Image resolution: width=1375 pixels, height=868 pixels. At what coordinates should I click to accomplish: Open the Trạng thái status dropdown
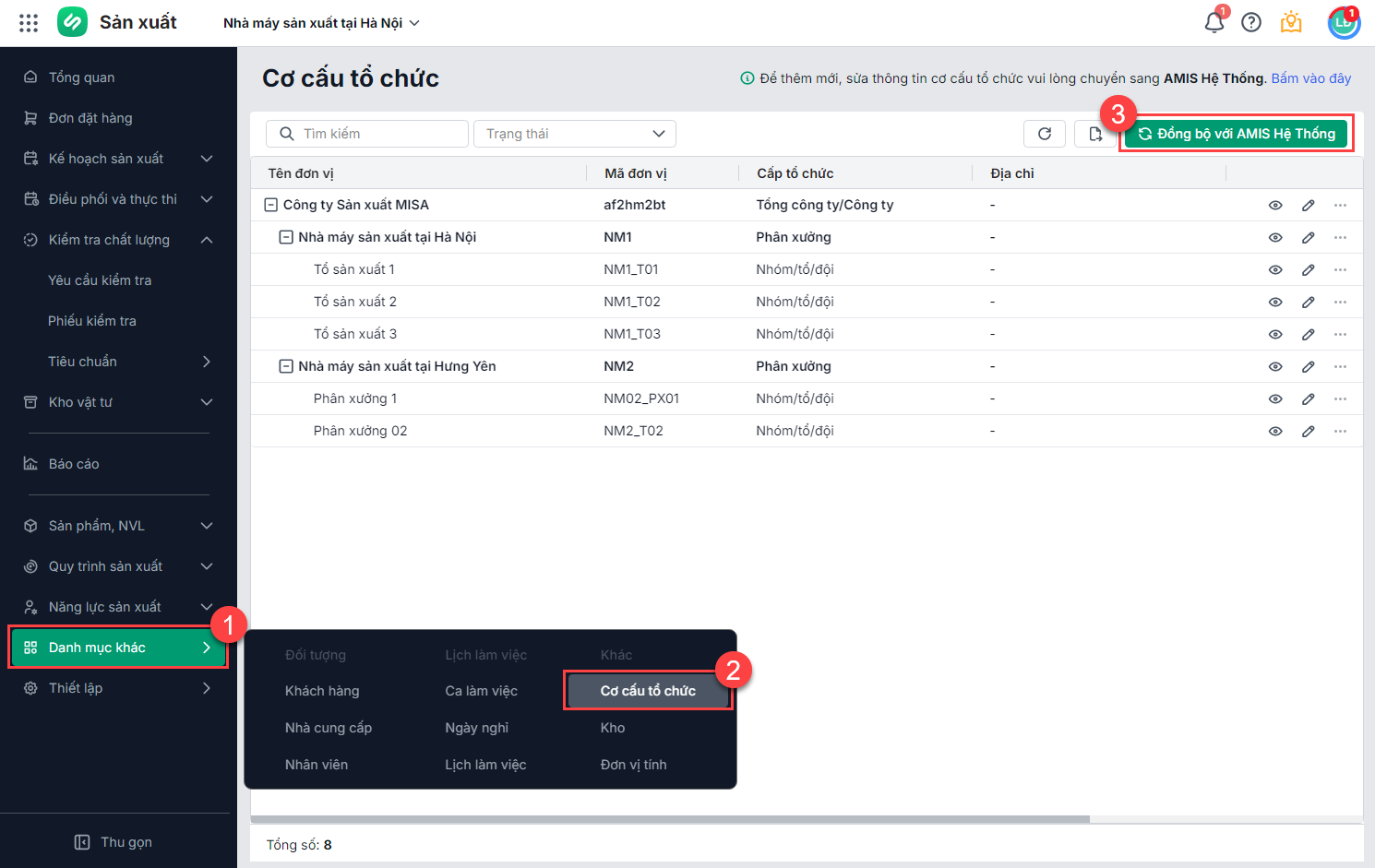pos(575,134)
